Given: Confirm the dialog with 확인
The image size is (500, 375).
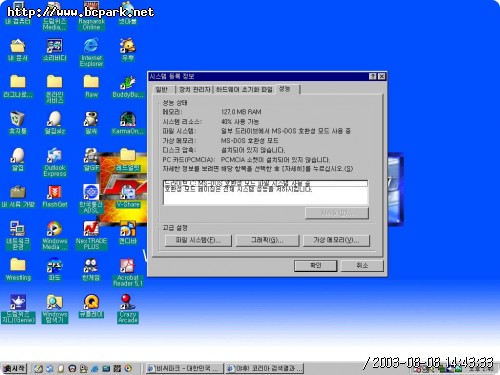Looking at the screenshot, I should (x=315, y=266).
